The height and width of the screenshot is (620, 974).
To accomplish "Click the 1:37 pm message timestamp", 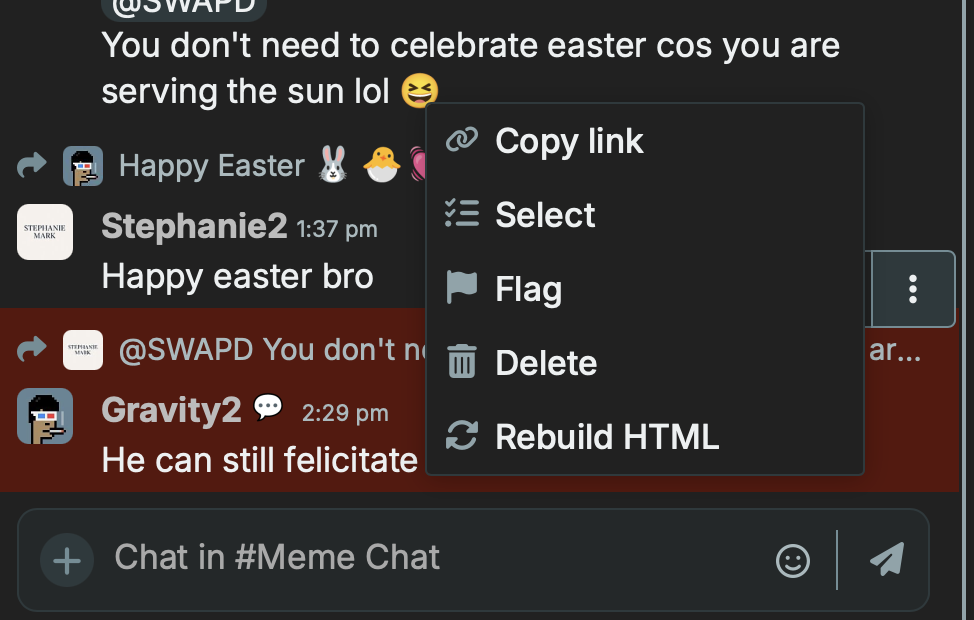I will [337, 229].
